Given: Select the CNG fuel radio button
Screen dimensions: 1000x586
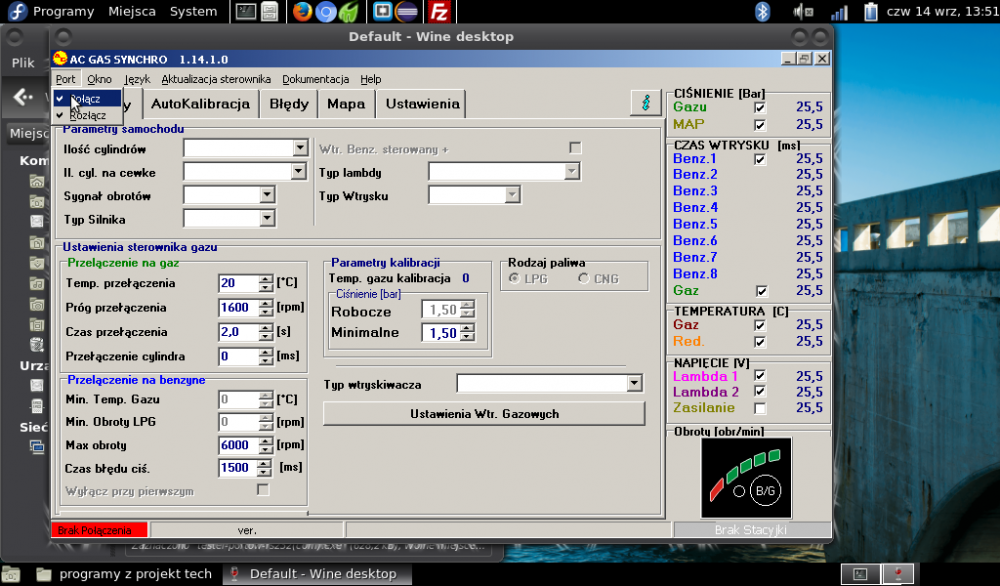Looking at the screenshot, I should point(583,279).
